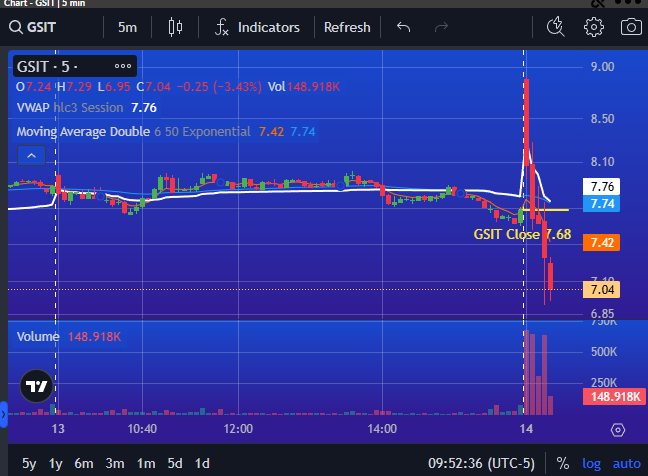Open the time axis settings icon
Viewport: 648px width, 476px height.
618,430
